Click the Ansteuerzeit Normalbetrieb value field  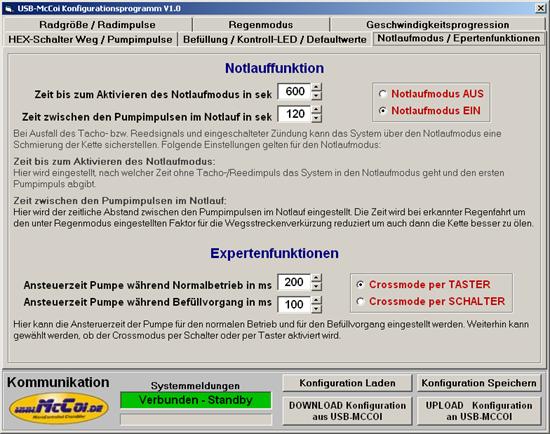click(x=294, y=282)
